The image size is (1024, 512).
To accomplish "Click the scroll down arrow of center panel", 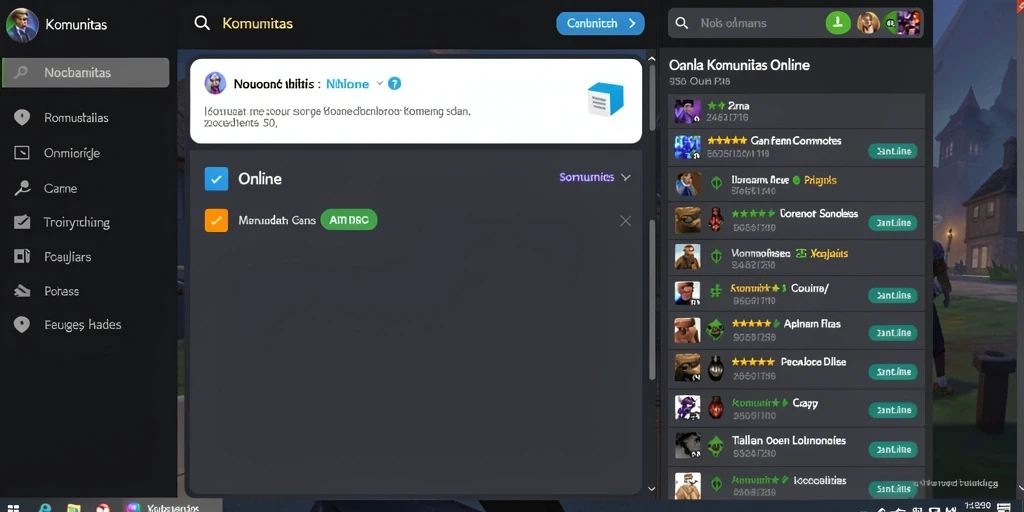I will point(651,488).
